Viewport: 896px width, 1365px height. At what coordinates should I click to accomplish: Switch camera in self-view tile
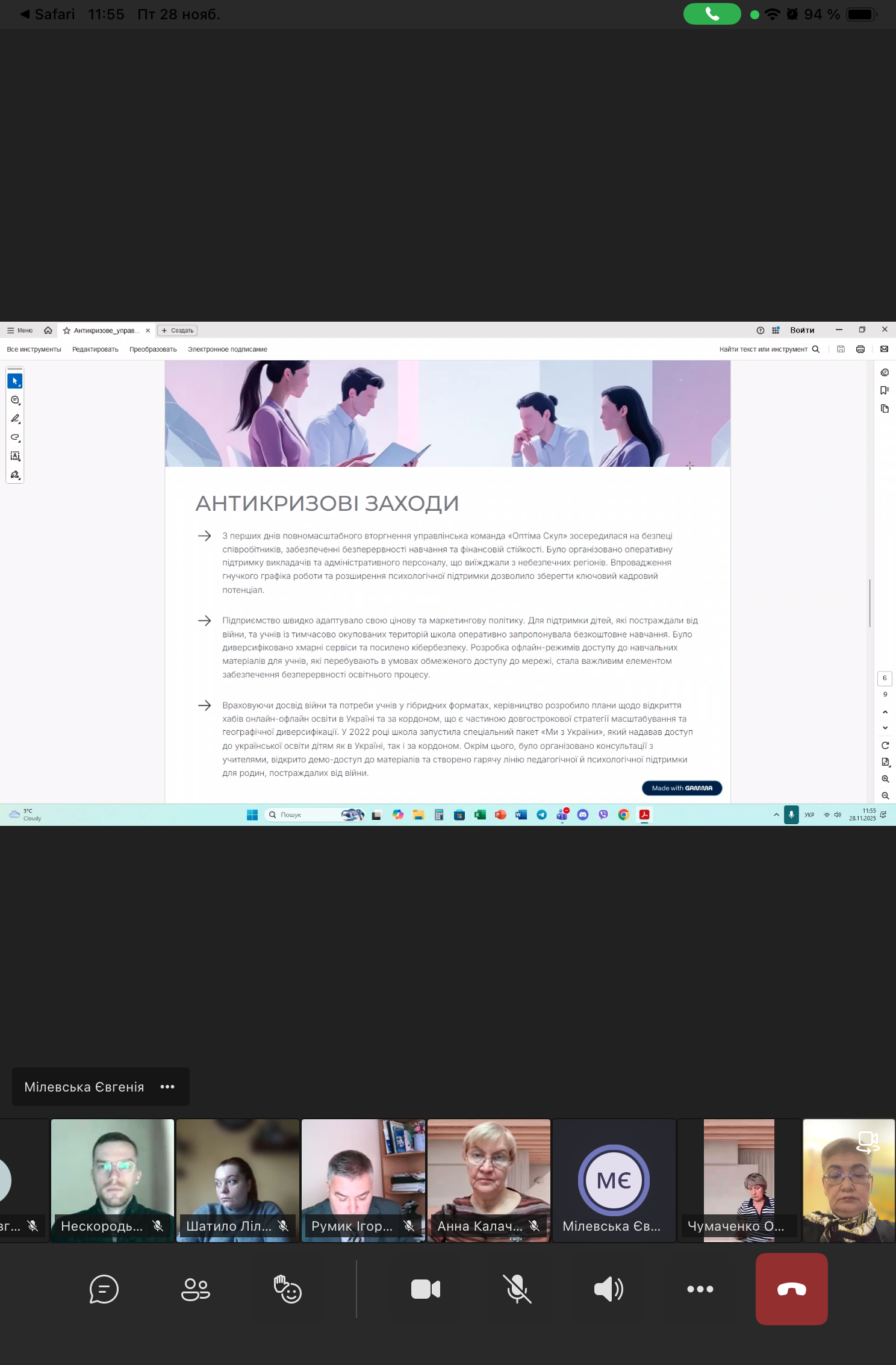(868, 1142)
